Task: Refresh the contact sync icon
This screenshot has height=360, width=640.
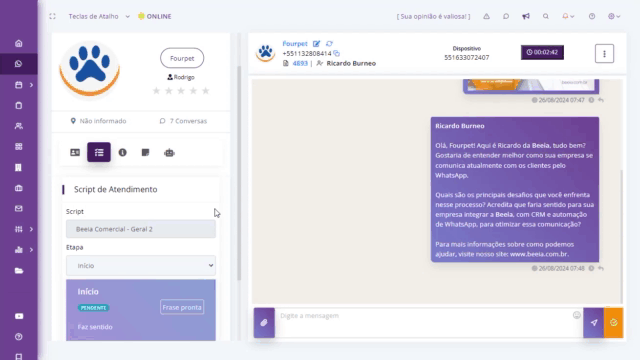Action: pyautogui.click(x=329, y=44)
